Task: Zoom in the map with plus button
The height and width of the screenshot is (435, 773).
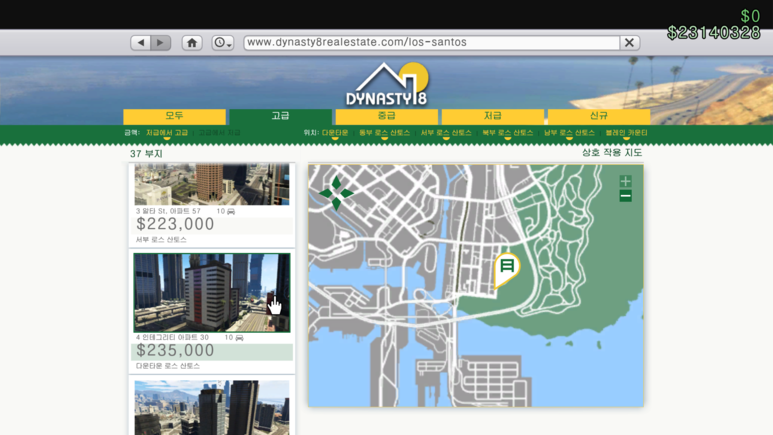Action: click(626, 181)
